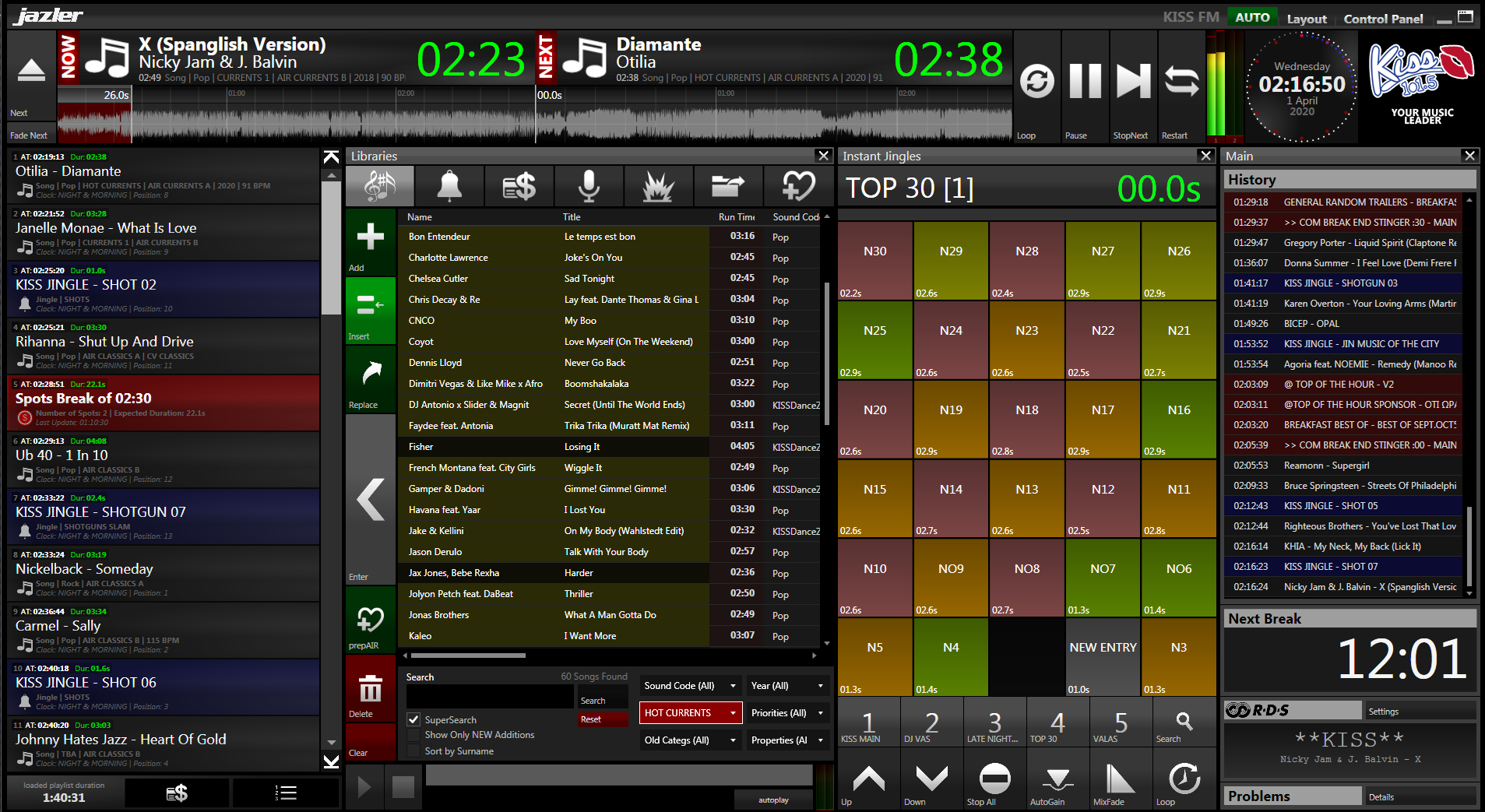
Task: Open the sound effects explosion library tab
Action: click(658, 186)
